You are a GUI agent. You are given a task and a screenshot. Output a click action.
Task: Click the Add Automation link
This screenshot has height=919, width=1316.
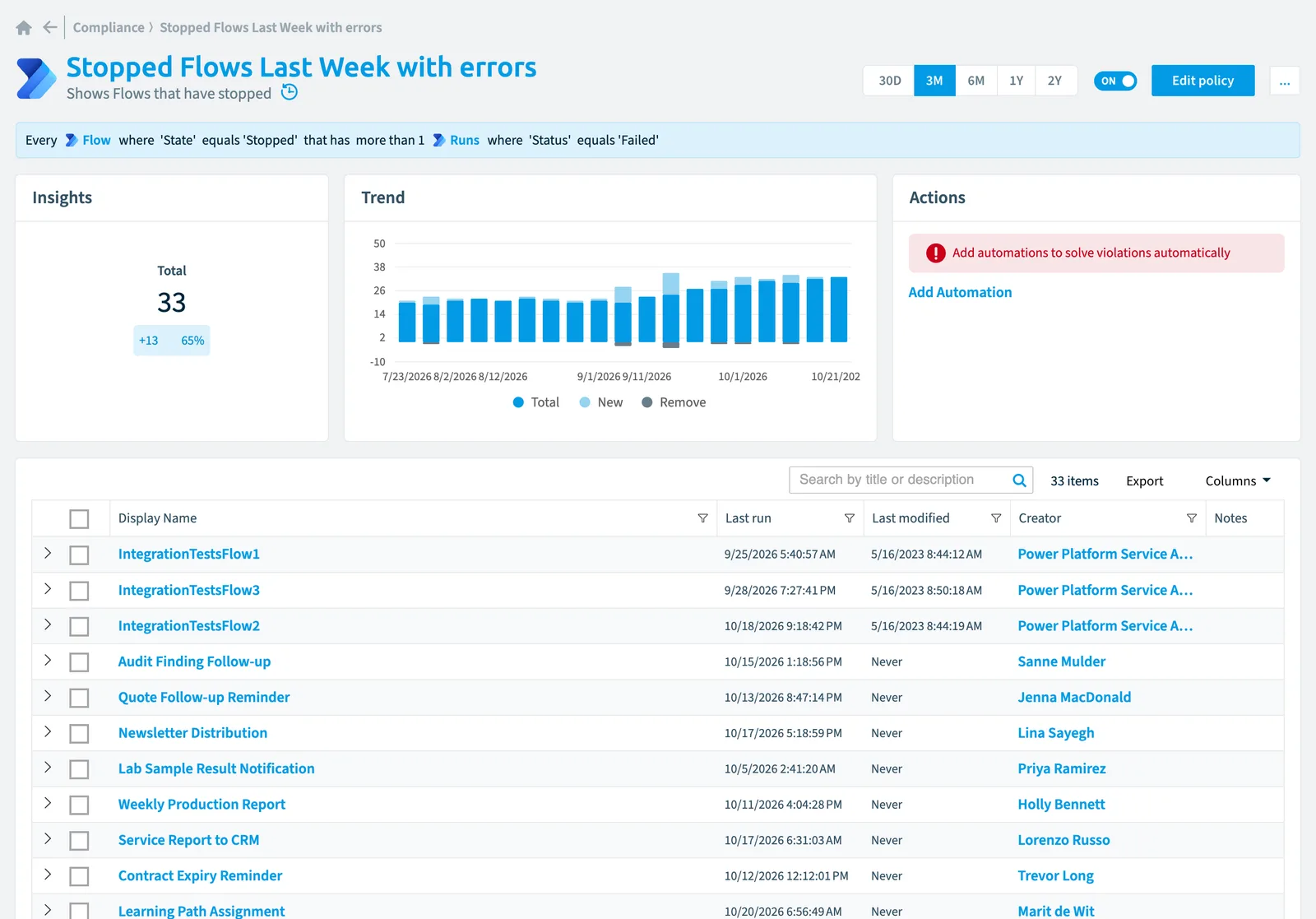click(960, 292)
